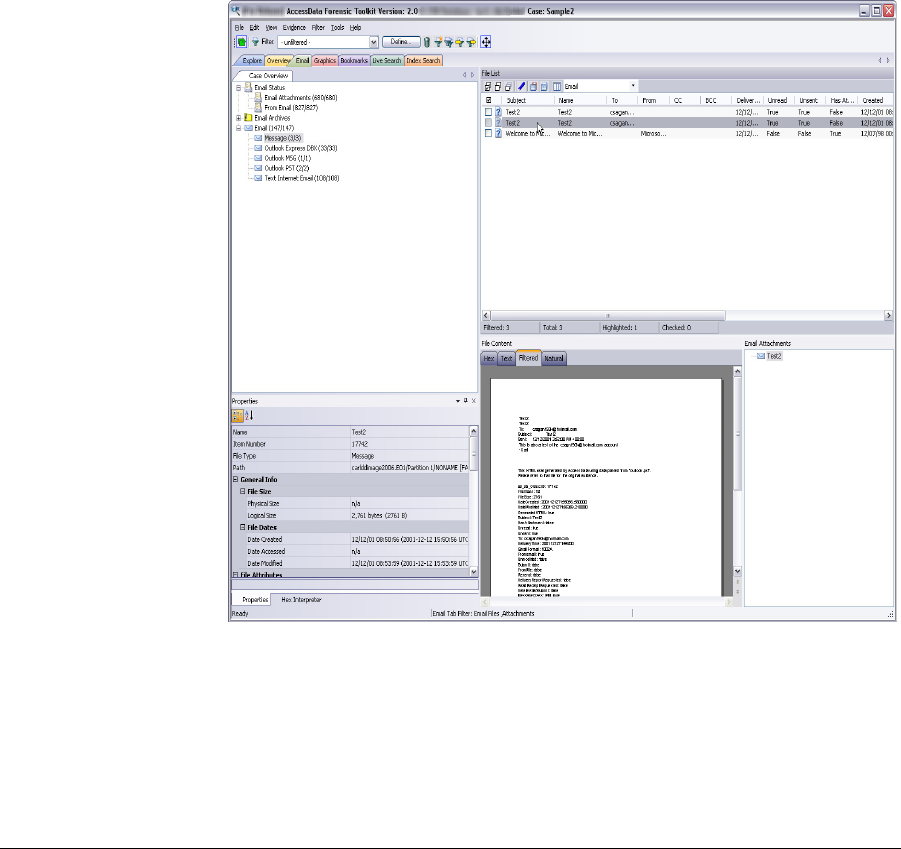Click the blue clipboard icon in File List
The width and height of the screenshot is (901, 849).
(x=544, y=87)
